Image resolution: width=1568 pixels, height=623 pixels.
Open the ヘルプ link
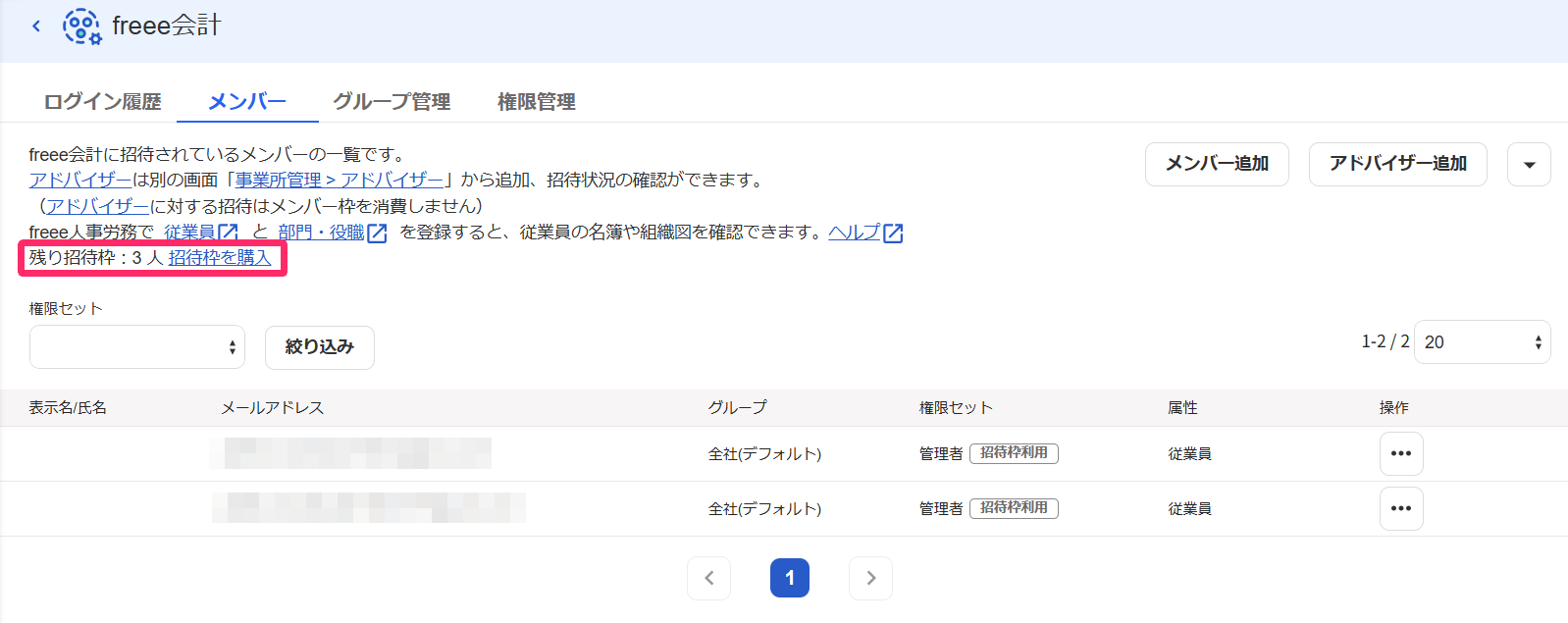(x=855, y=233)
